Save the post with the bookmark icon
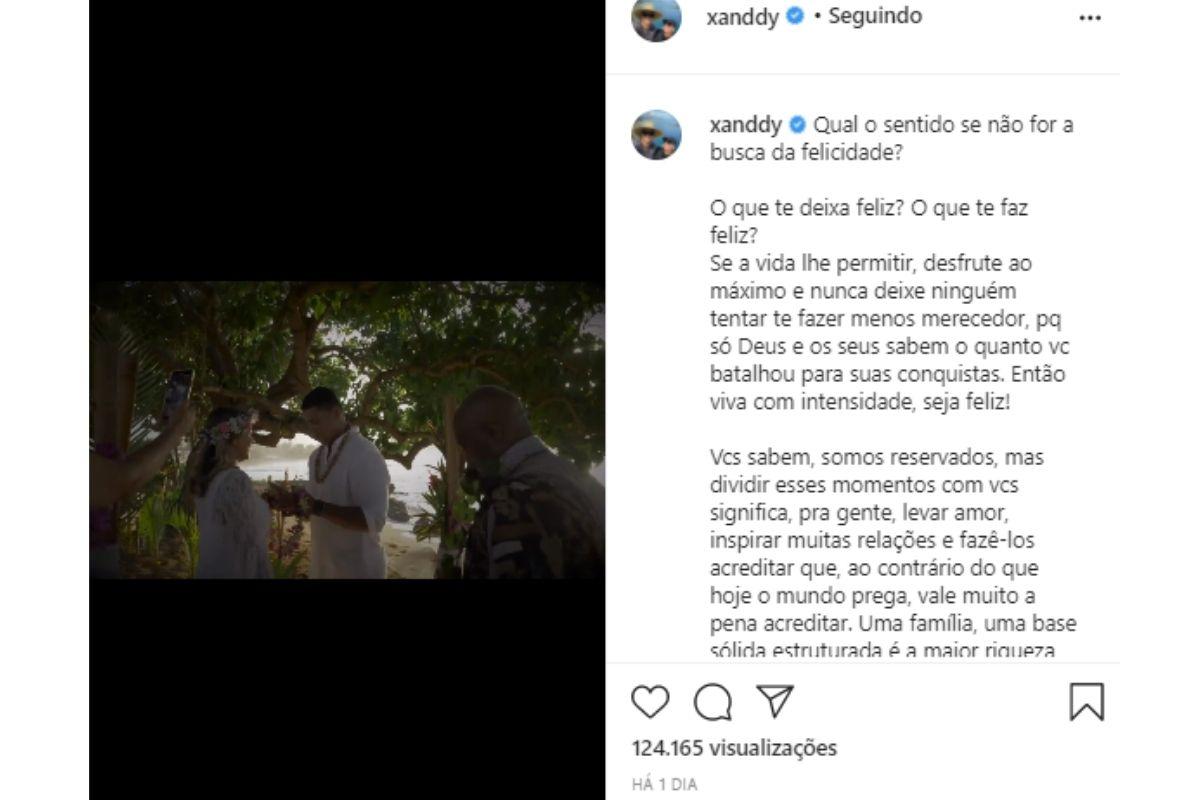This screenshot has height=800, width=1200. pyautogui.click(x=1086, y=702)
